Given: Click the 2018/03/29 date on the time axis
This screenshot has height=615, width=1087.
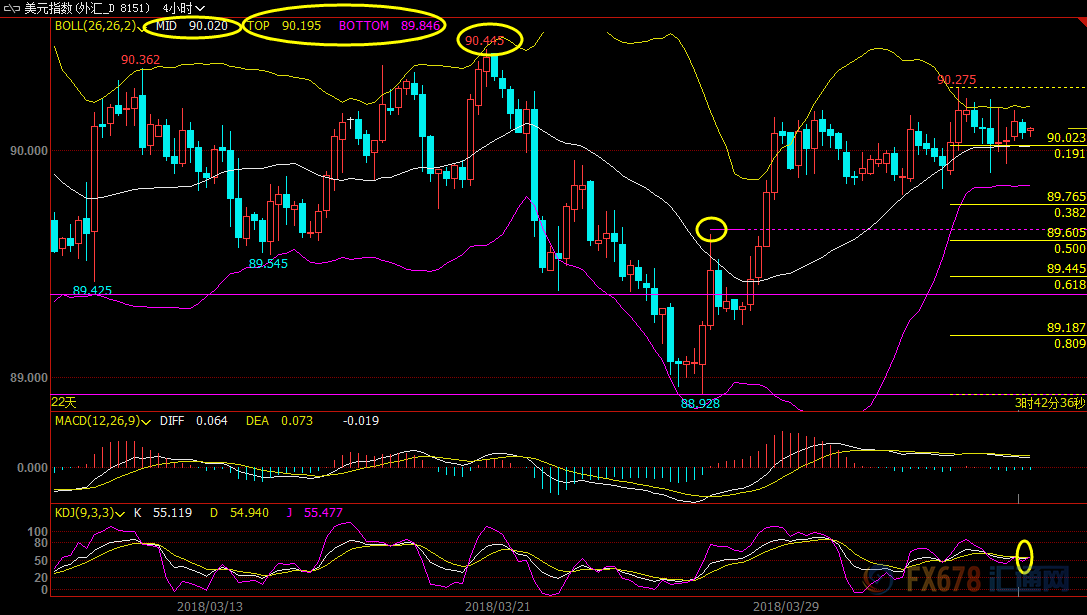Looking at the screenshot, I should point(786,606).
